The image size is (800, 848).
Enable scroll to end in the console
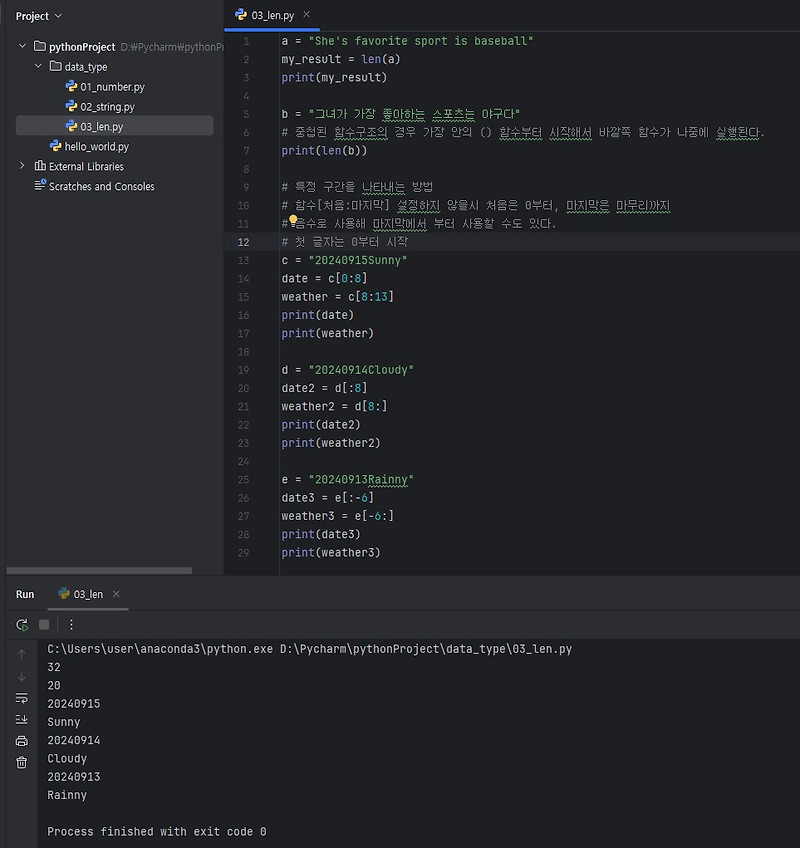pyautogui.click(x=21, y=718)
